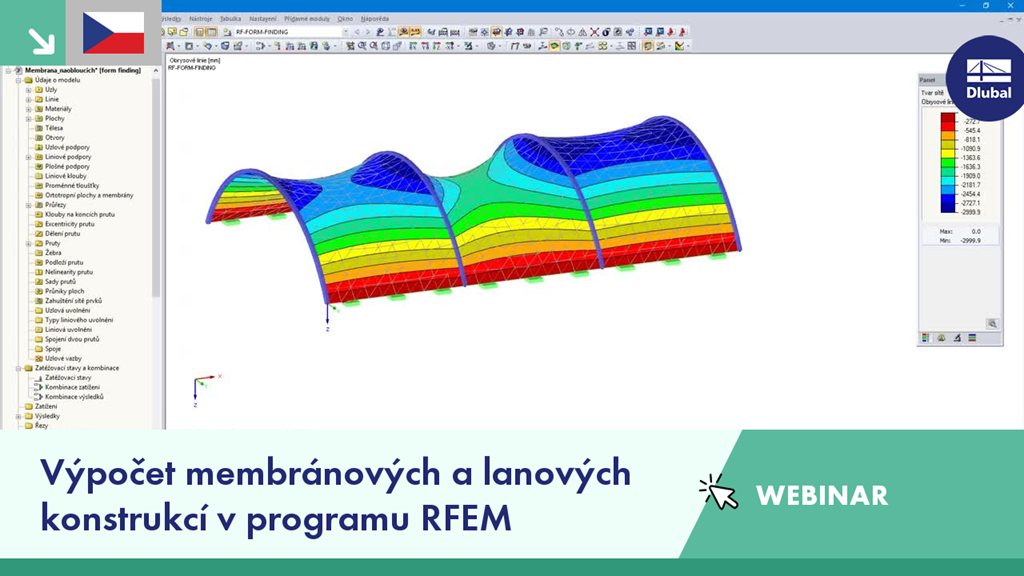Click the grid table icon in second toolbar

point(632,46)
